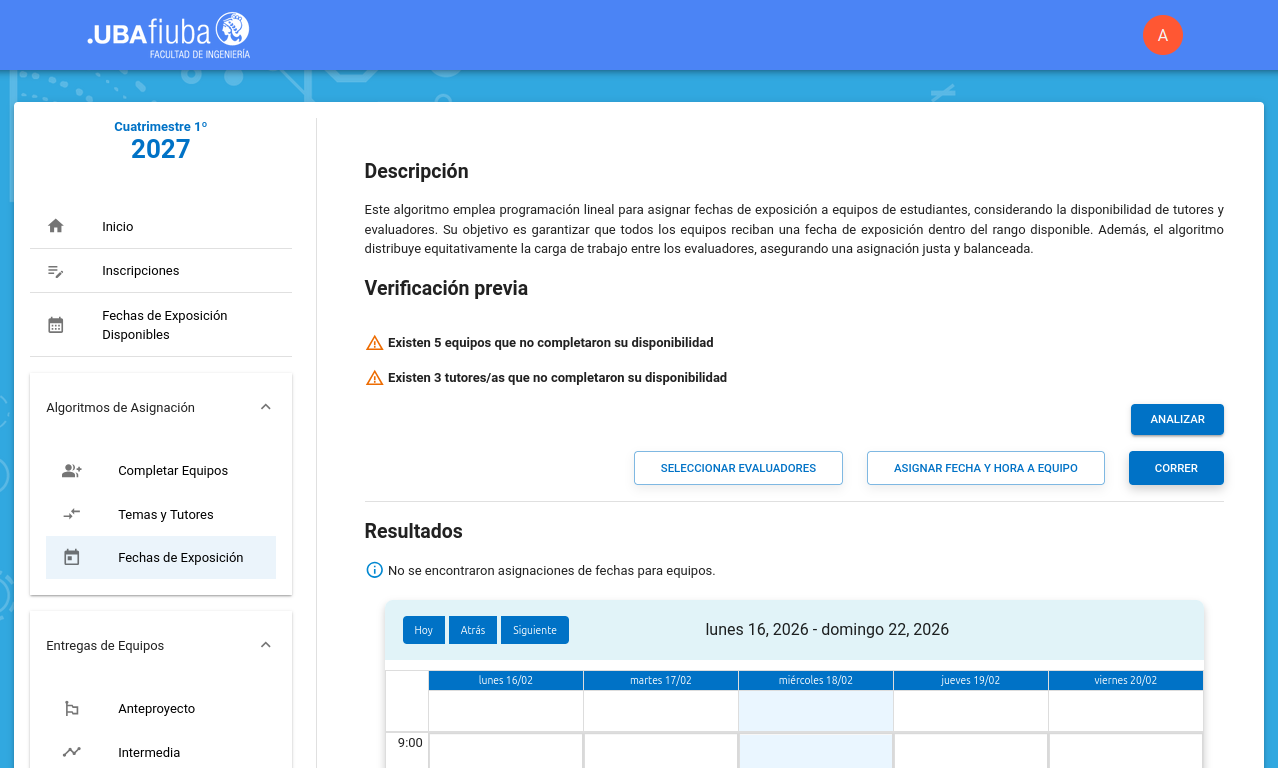
Task: Open the user avatar 'A' menu
Action: coord(1162,35)
